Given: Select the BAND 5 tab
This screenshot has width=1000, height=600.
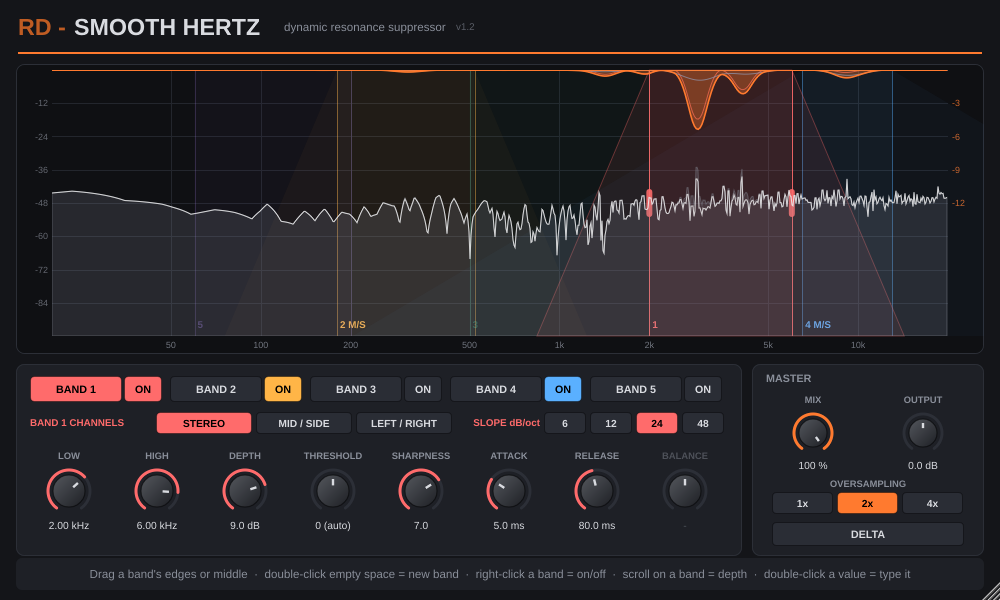Looking at the screenshot, I should point(636,389).
